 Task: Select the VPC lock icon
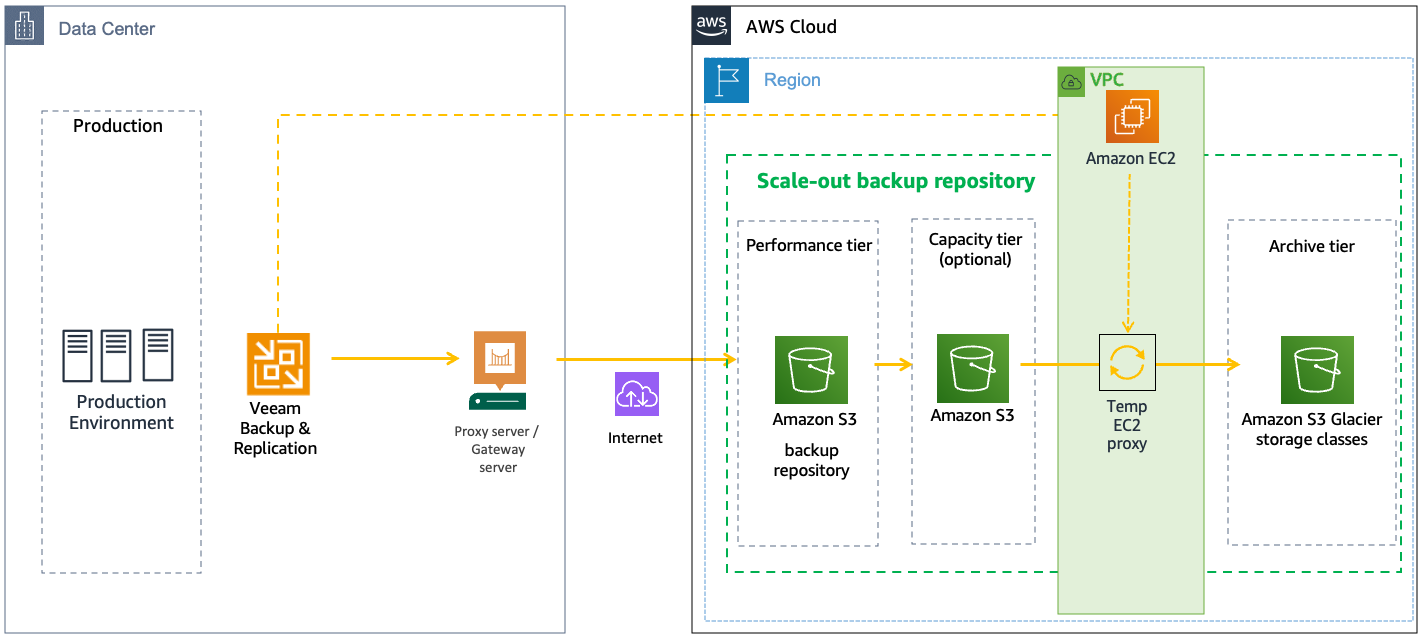pos(1070,81)
